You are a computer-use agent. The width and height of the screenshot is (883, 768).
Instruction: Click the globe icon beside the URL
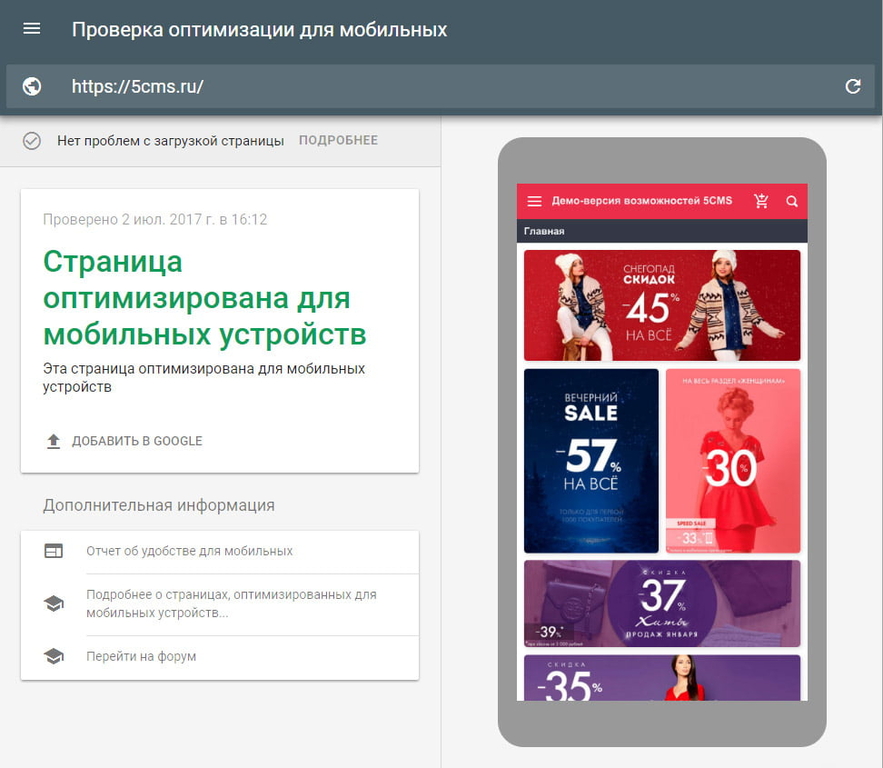[32, 86]
